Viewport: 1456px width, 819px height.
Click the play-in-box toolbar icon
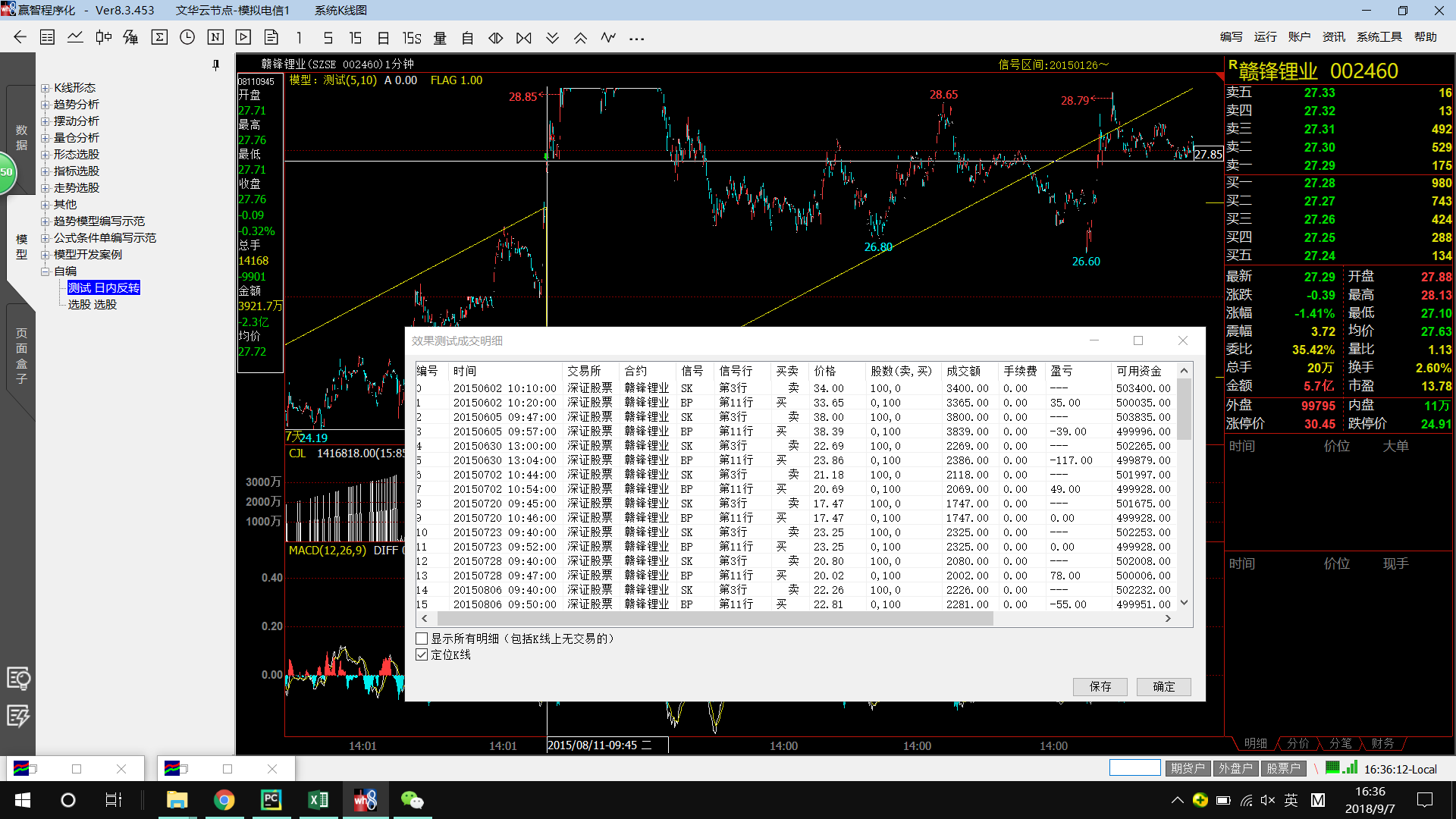(243, 37)
